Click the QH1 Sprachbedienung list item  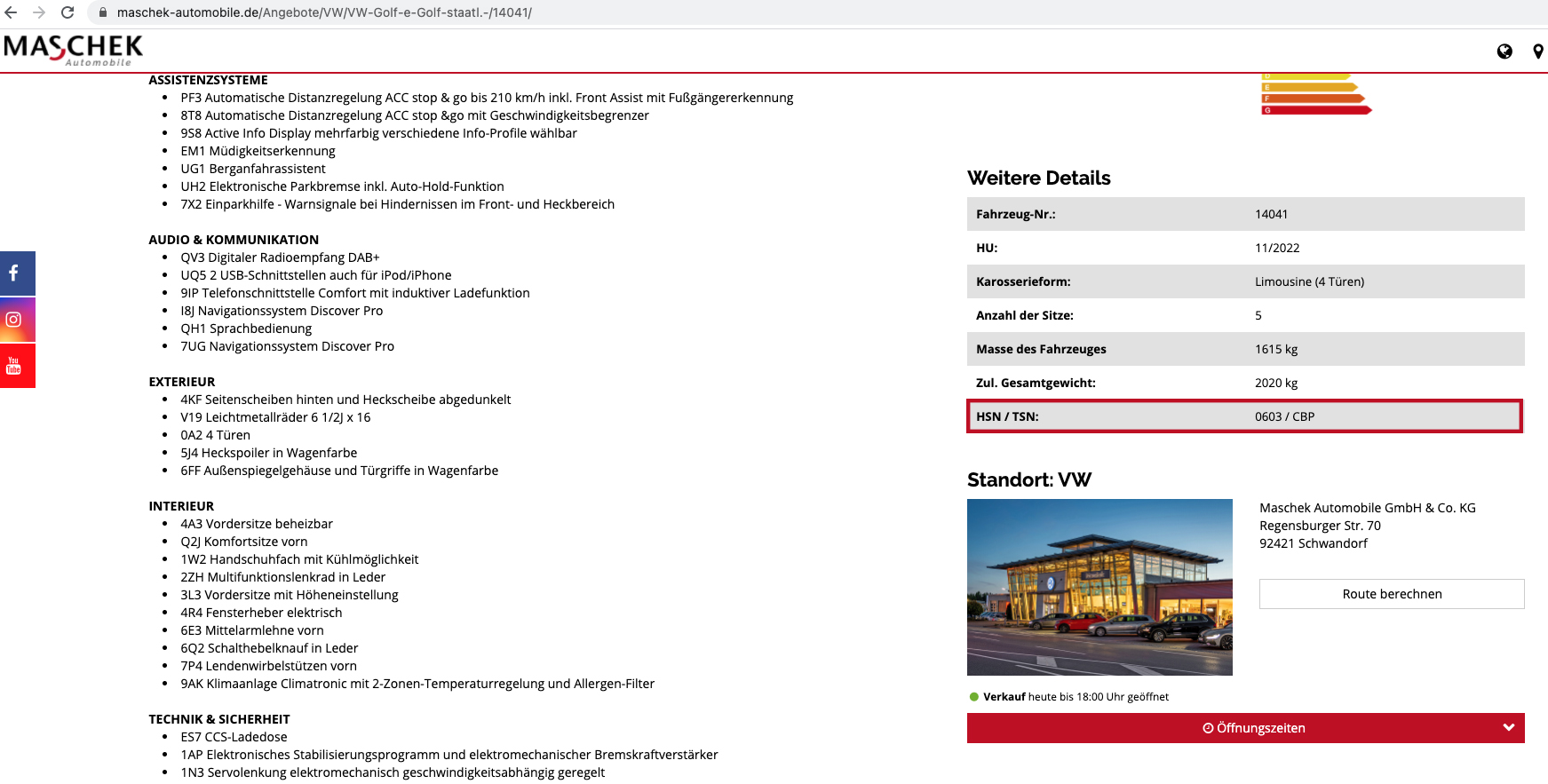tap(246, 329)
